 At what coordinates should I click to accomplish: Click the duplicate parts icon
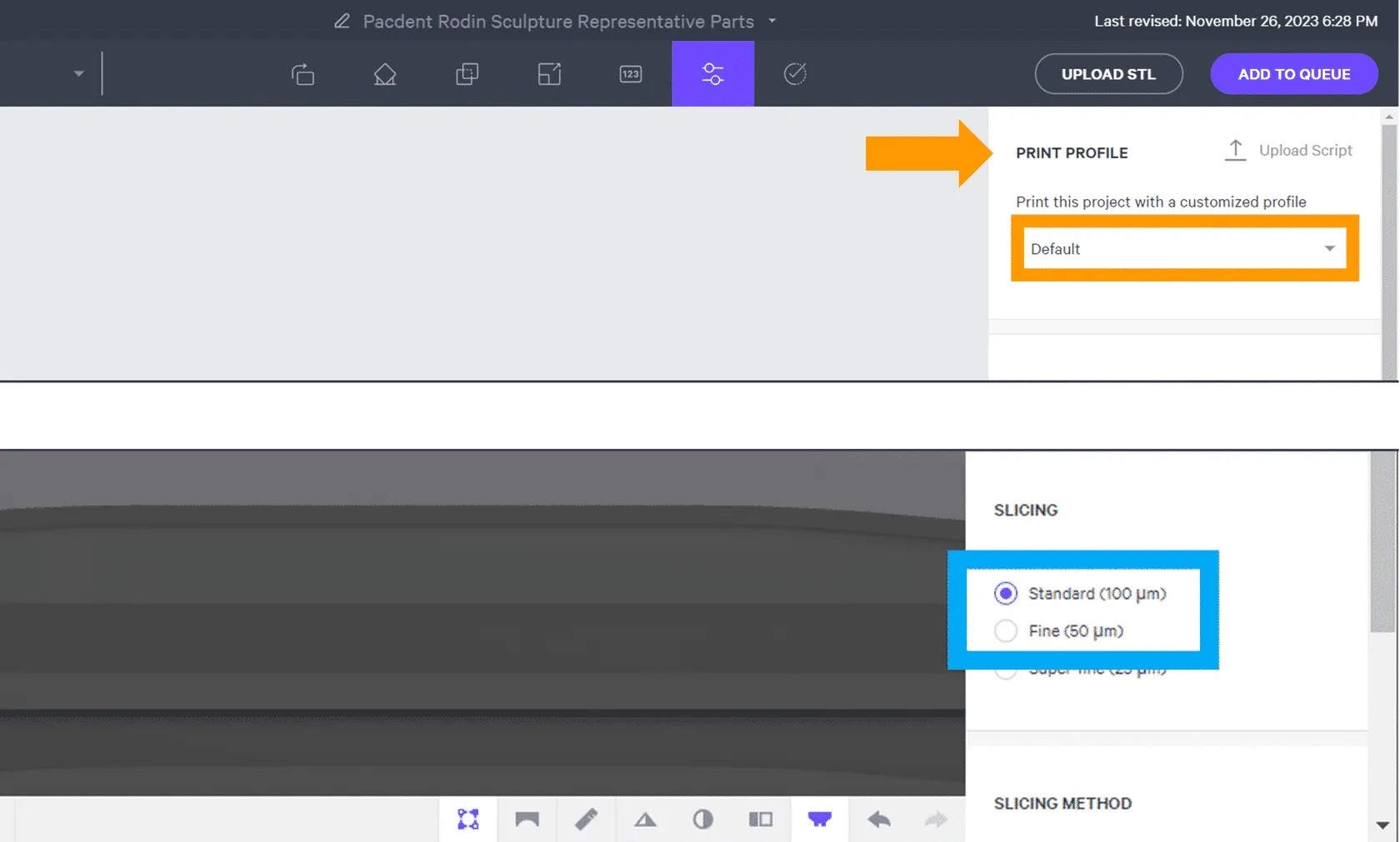[467, 74]
